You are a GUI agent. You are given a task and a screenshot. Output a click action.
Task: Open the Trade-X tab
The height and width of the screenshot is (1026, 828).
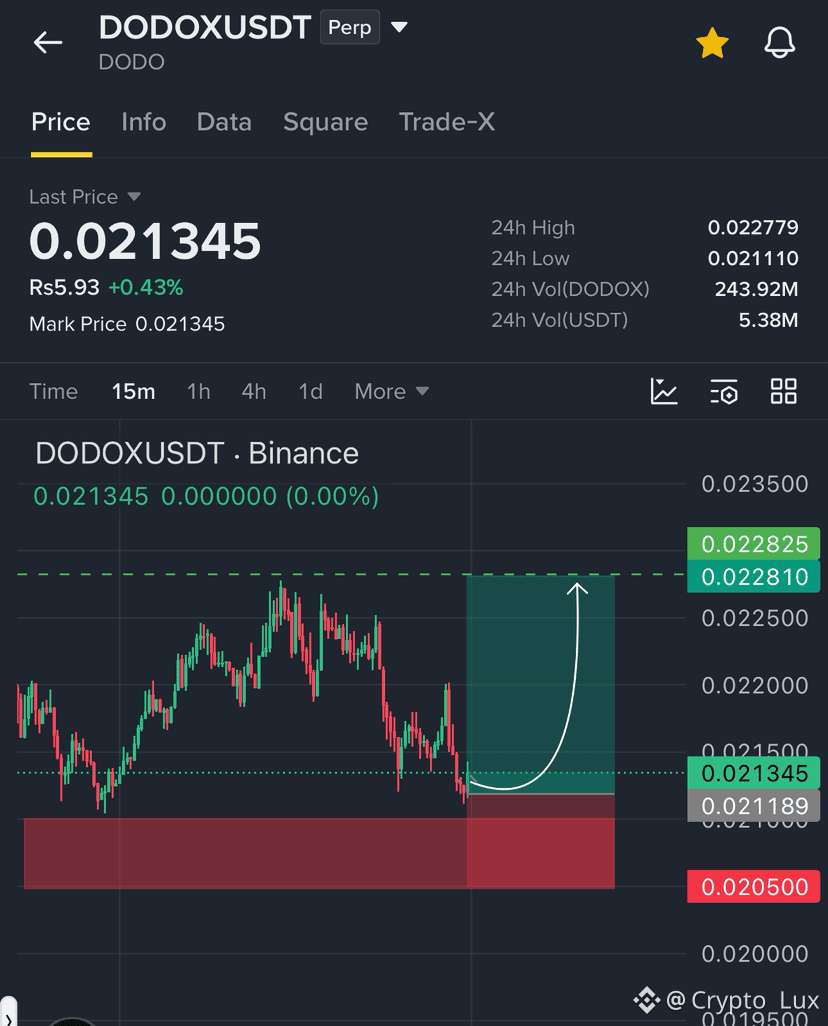click(x=446, y=122)
